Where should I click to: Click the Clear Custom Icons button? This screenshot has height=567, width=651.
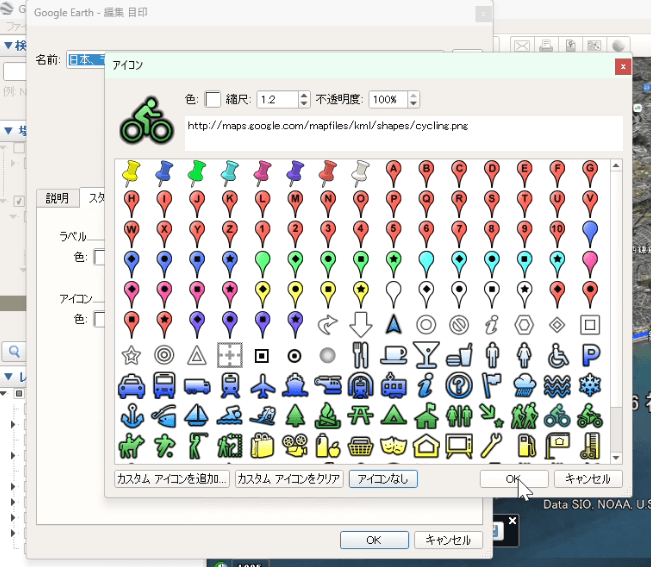pyautogui.click(x=289, y=479)
